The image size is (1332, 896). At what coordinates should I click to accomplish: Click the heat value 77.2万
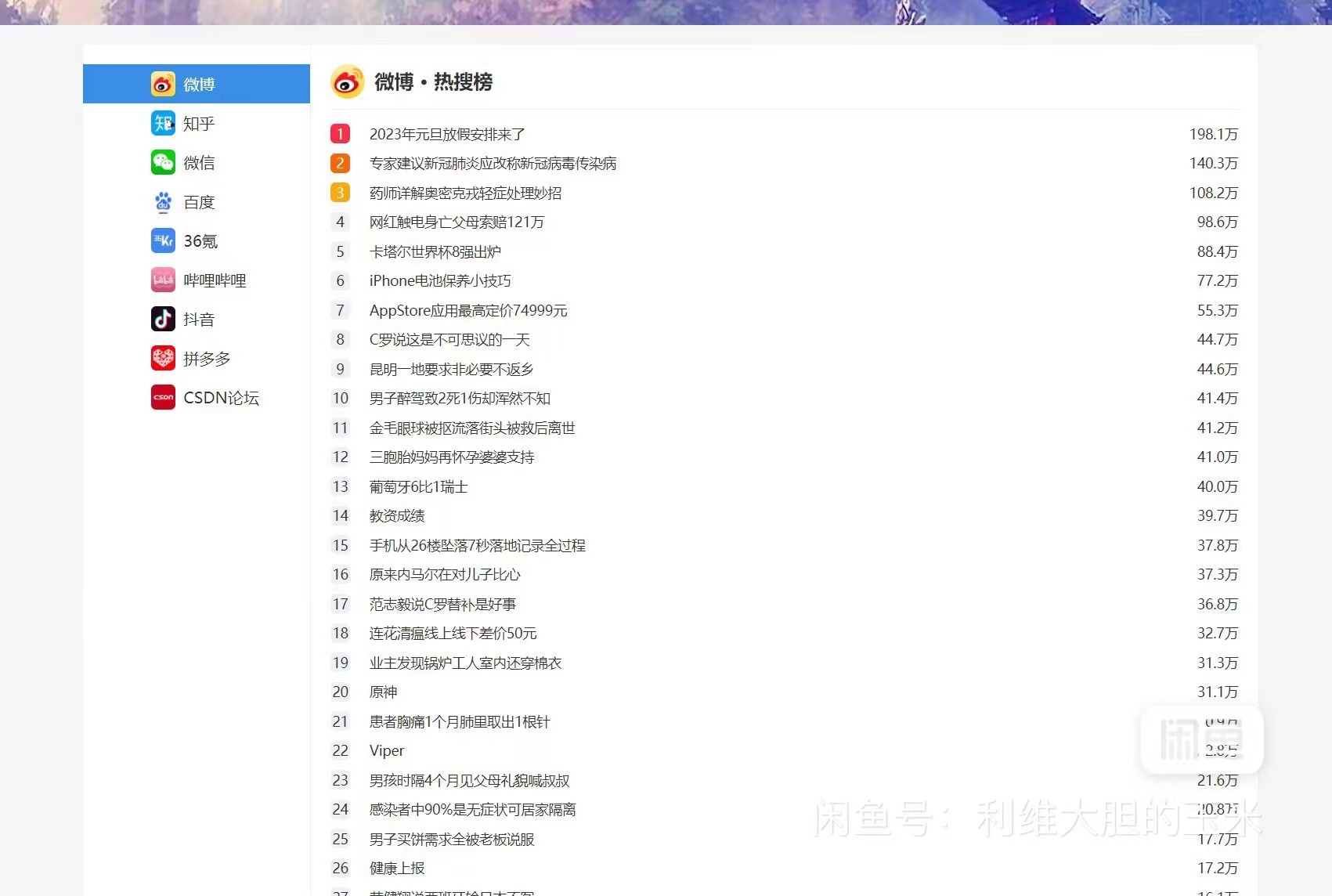(x=1218, y=280)
